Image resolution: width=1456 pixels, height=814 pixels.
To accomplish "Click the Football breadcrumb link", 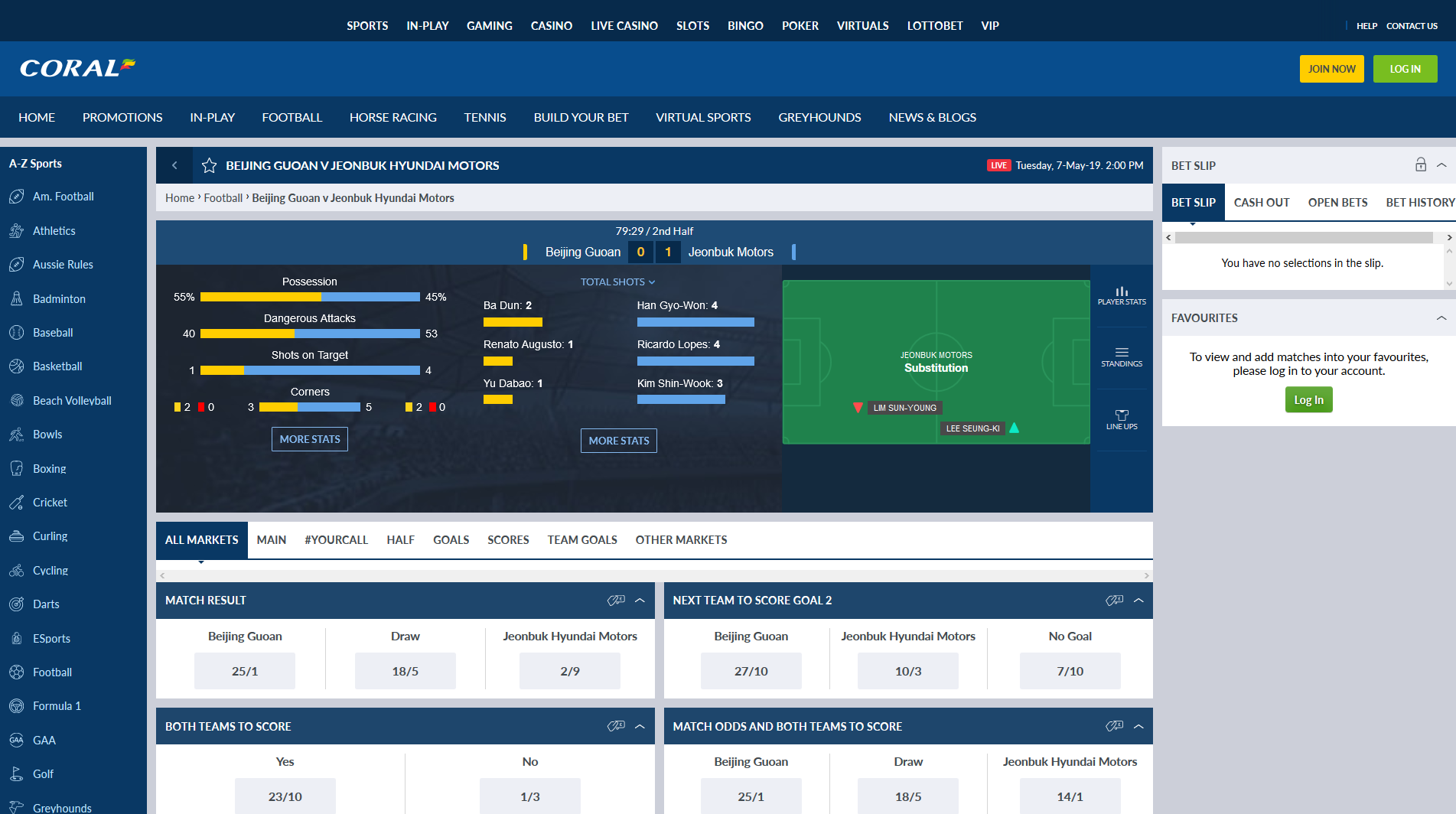I will pyautogui.click(x=223, y=198).
